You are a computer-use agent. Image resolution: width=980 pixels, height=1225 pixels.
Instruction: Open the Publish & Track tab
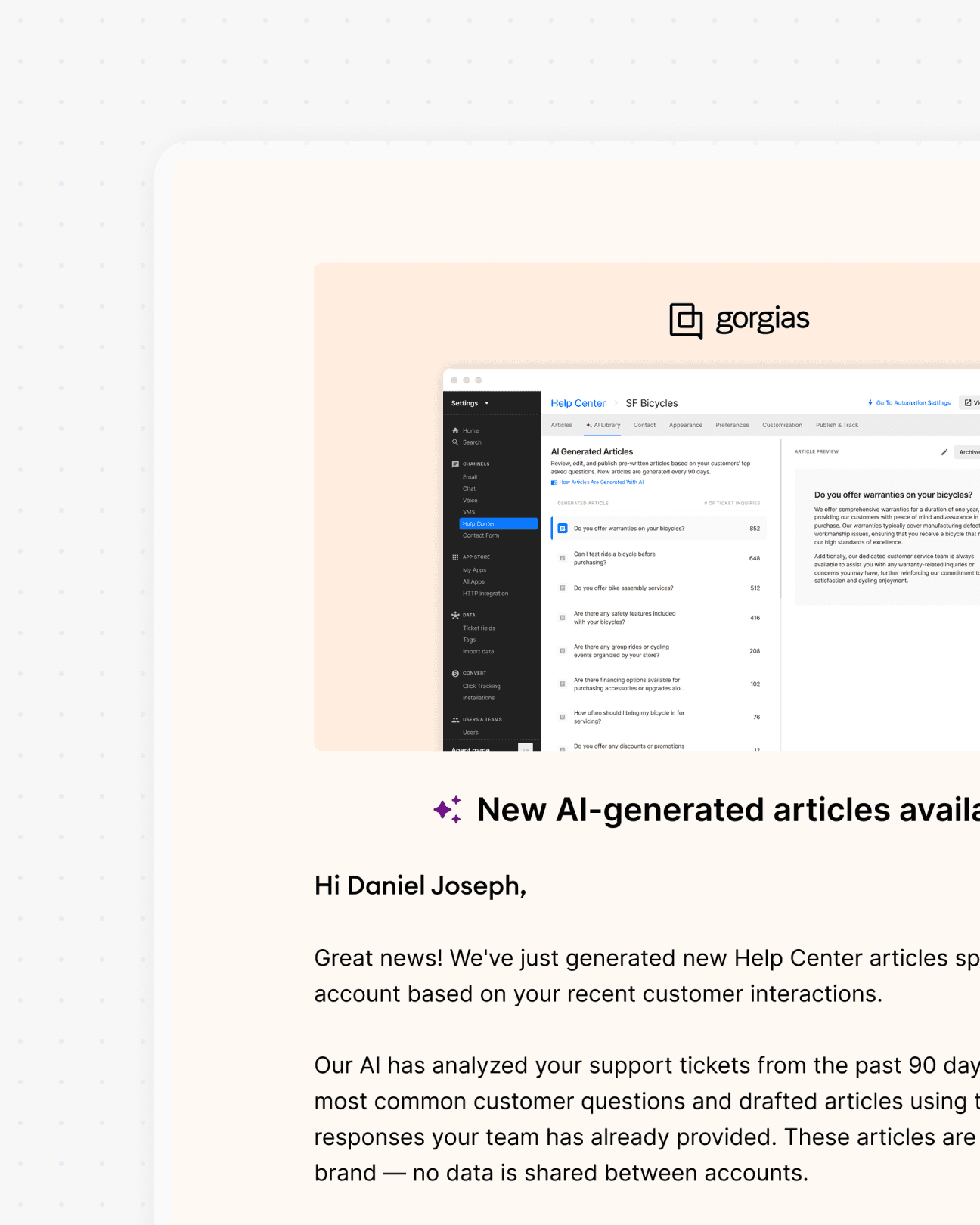(837, 425)
